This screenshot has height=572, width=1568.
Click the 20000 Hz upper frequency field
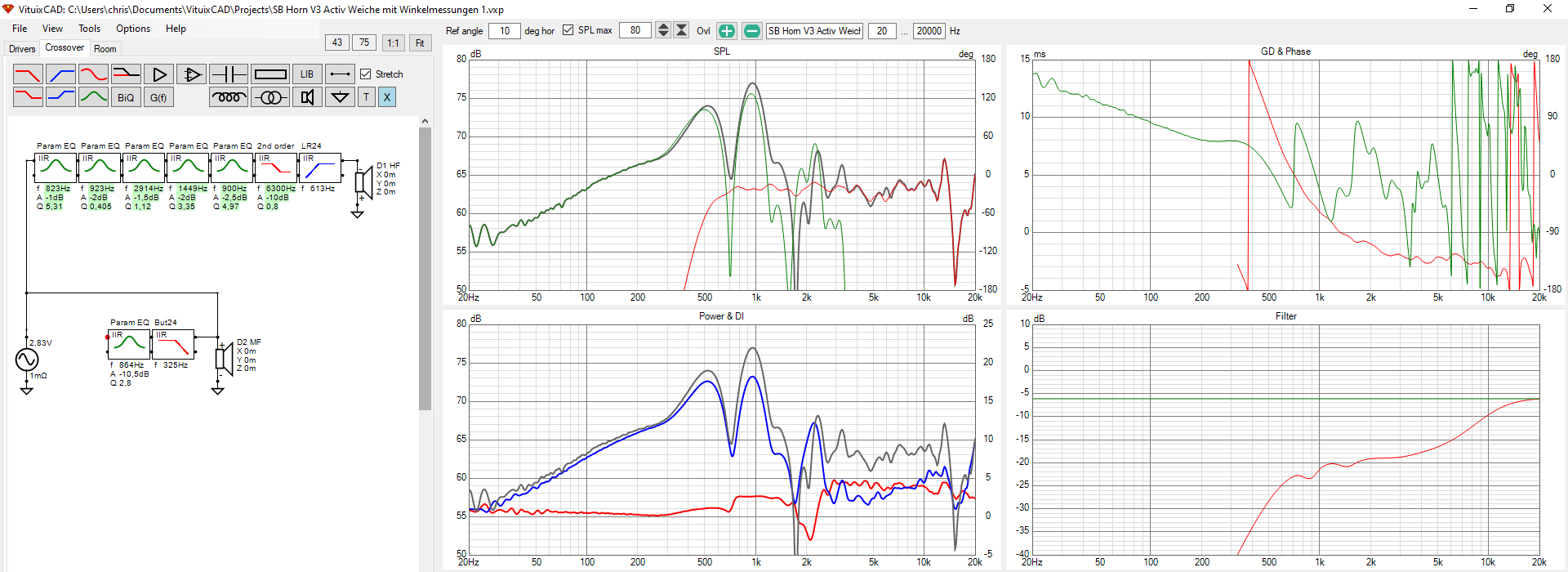929,31
